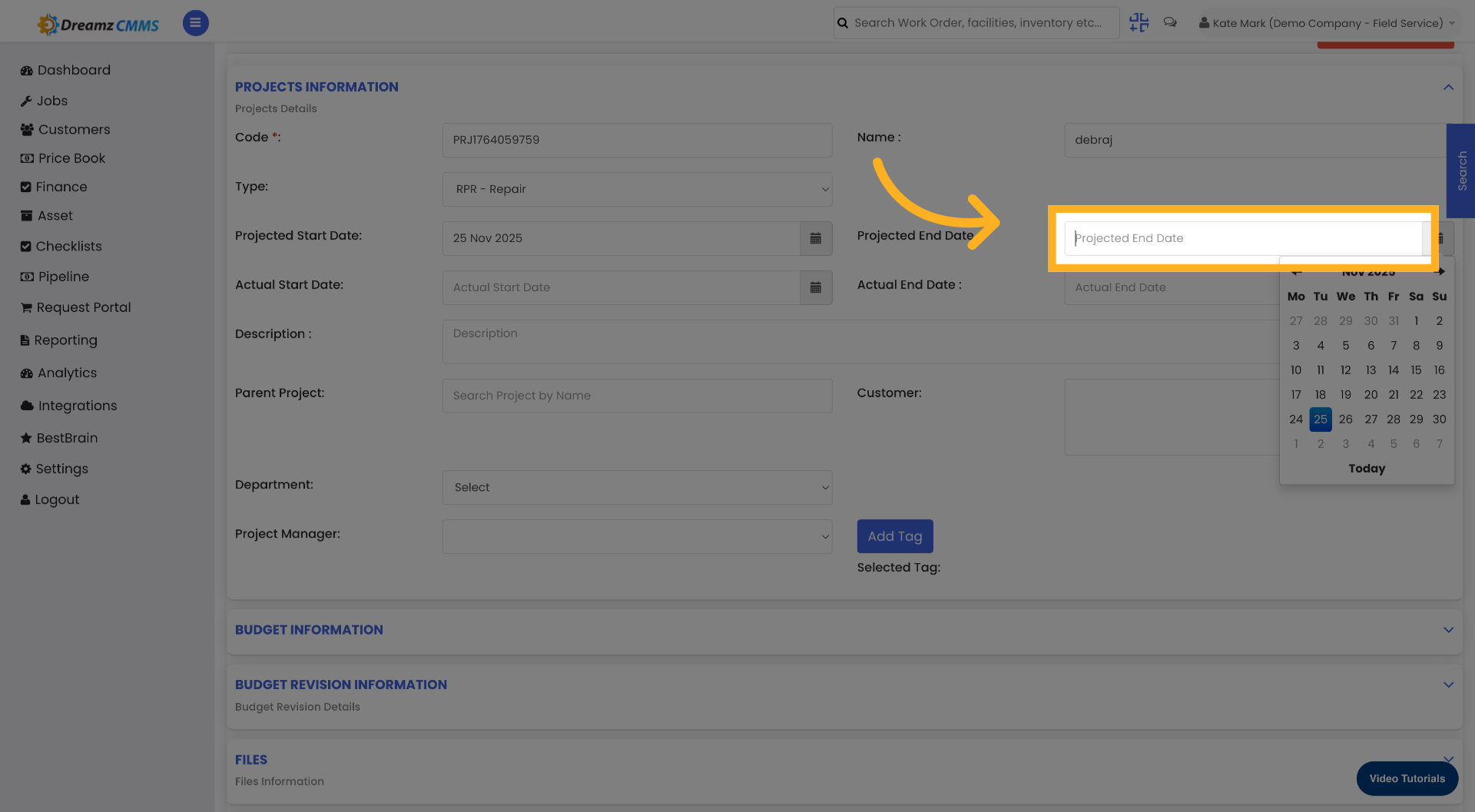Open Actual Start Date calendar icon
The height and width of the screenshot is (812, 1475).
[816, 287]
